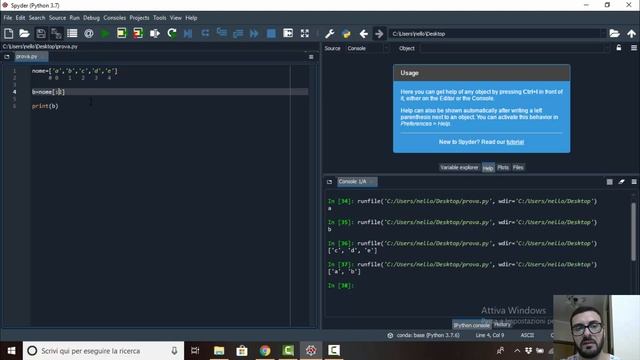Switch to the Files tab
Viewport: 640px width, 360px height.
coord(518,167)
